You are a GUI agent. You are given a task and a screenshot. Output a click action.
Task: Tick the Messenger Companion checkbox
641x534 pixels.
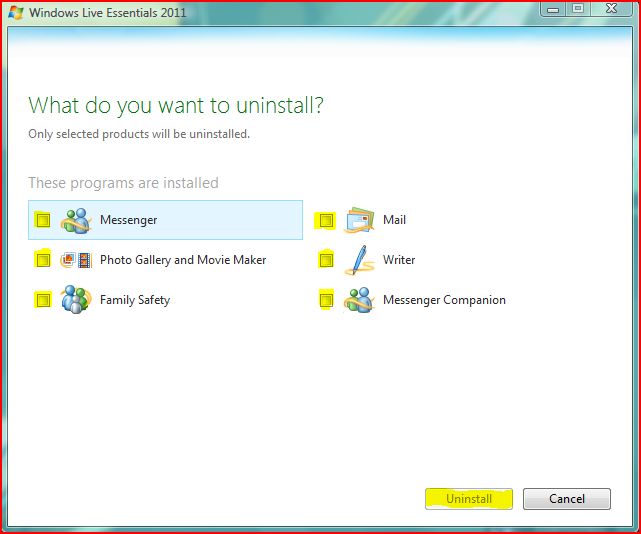pos(326,300)
